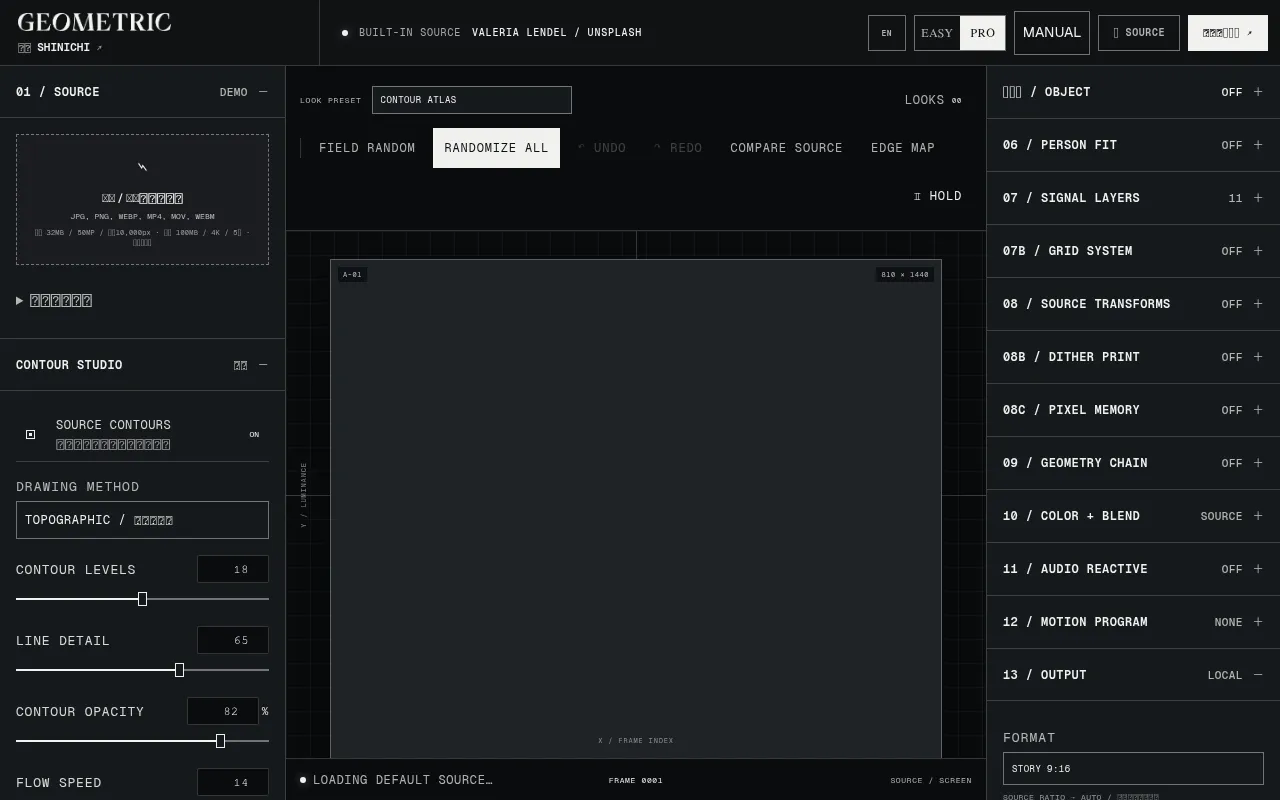Viewport: 1280px width, 800px height.
Task: Click the Randomize All button
Action: click(496, 148)
